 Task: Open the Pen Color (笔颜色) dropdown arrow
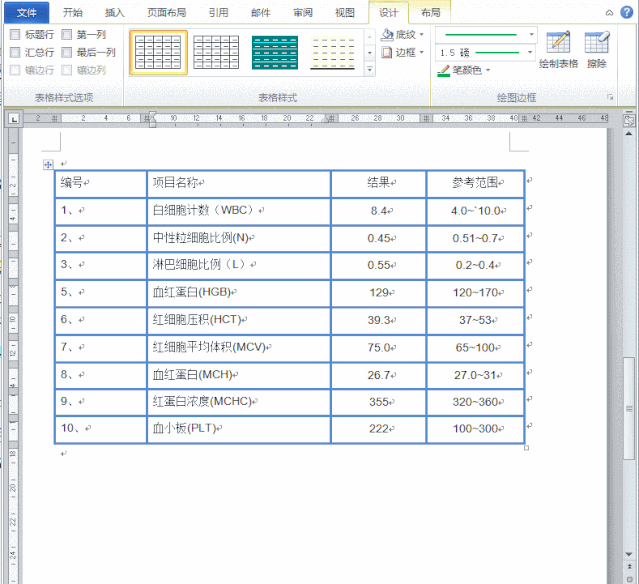pos(488,71)
